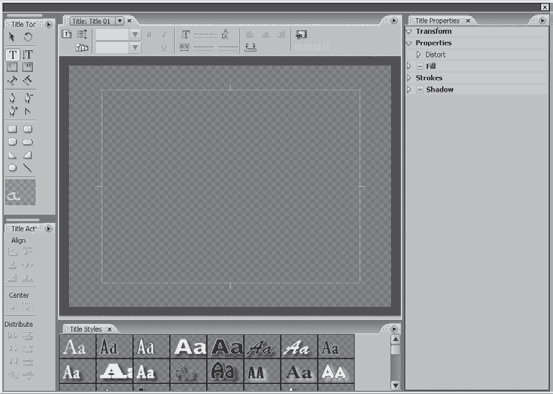This screenshot has height=394, width=553.
Task: Select the Pen tool
Action: click(x=12, y=98)
